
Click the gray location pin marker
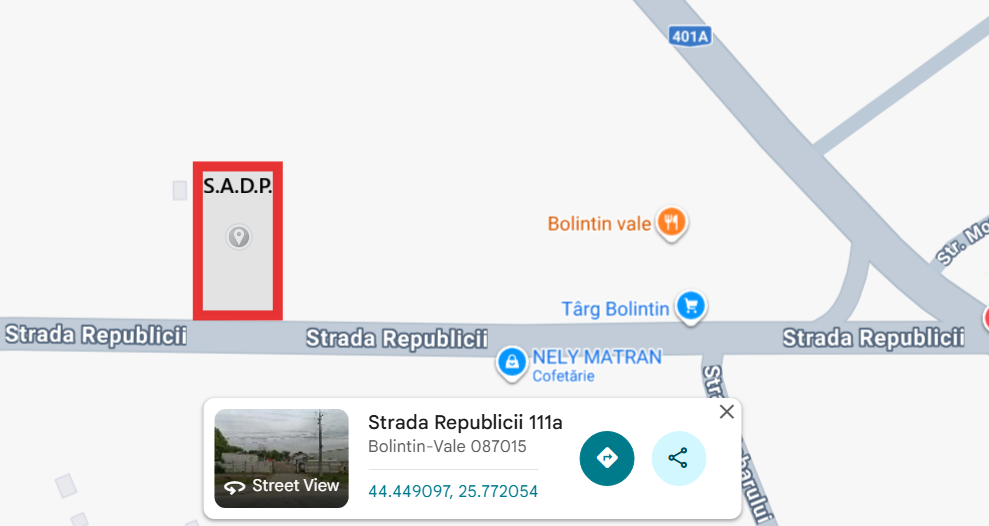coord(238,237)
